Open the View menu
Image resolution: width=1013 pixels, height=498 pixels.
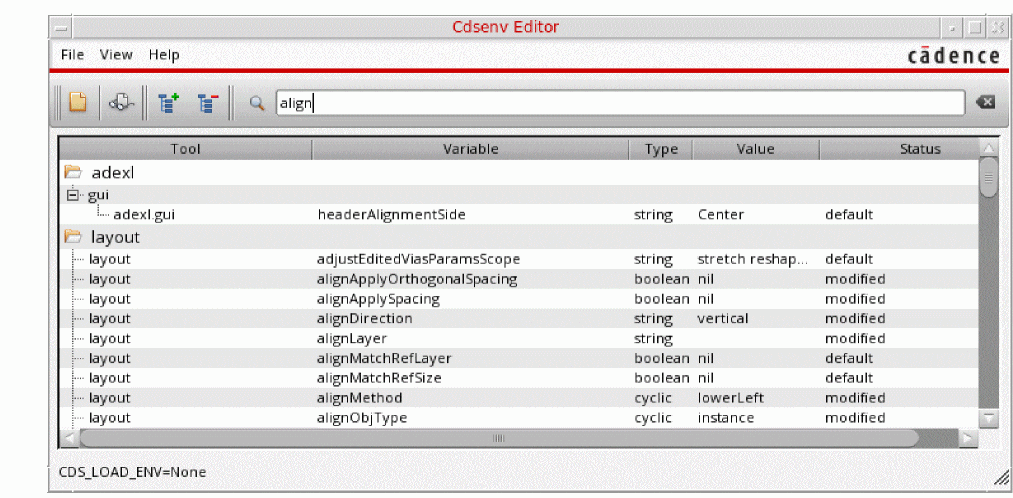click(x=116, y=55)
